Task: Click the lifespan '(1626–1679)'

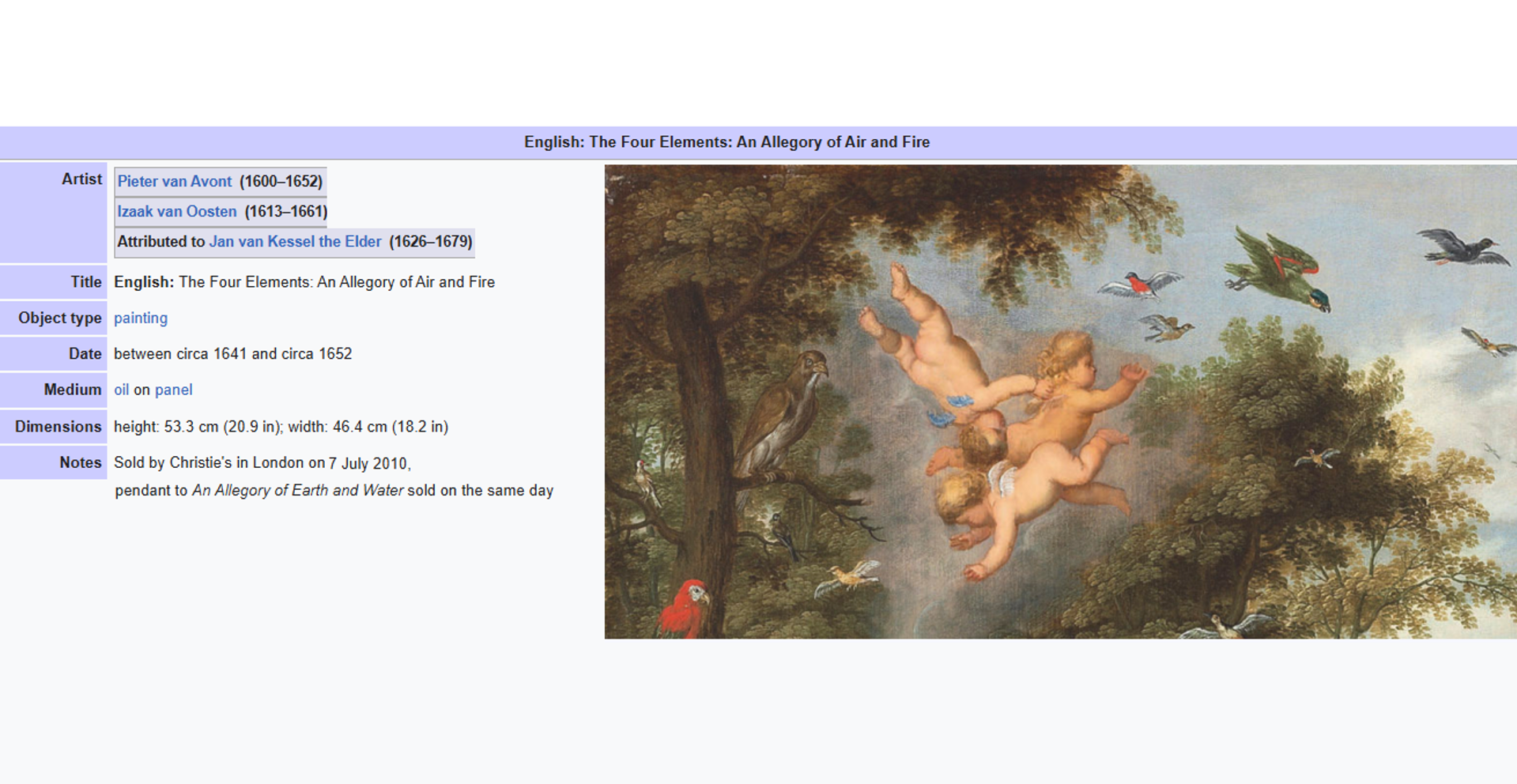Action: click(x=431, y=241)
